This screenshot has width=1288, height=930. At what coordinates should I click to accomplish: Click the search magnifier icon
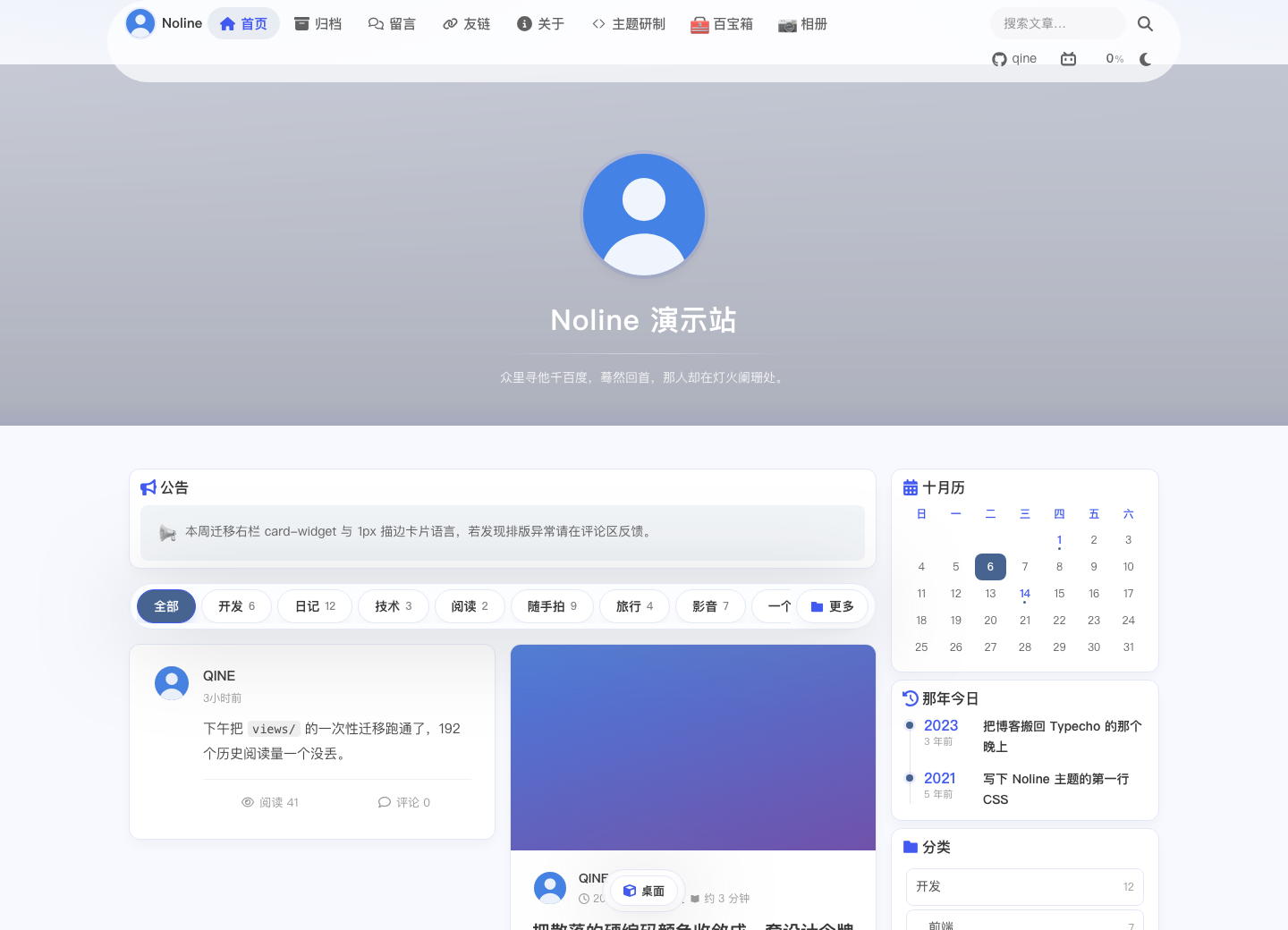[1145, 24]
